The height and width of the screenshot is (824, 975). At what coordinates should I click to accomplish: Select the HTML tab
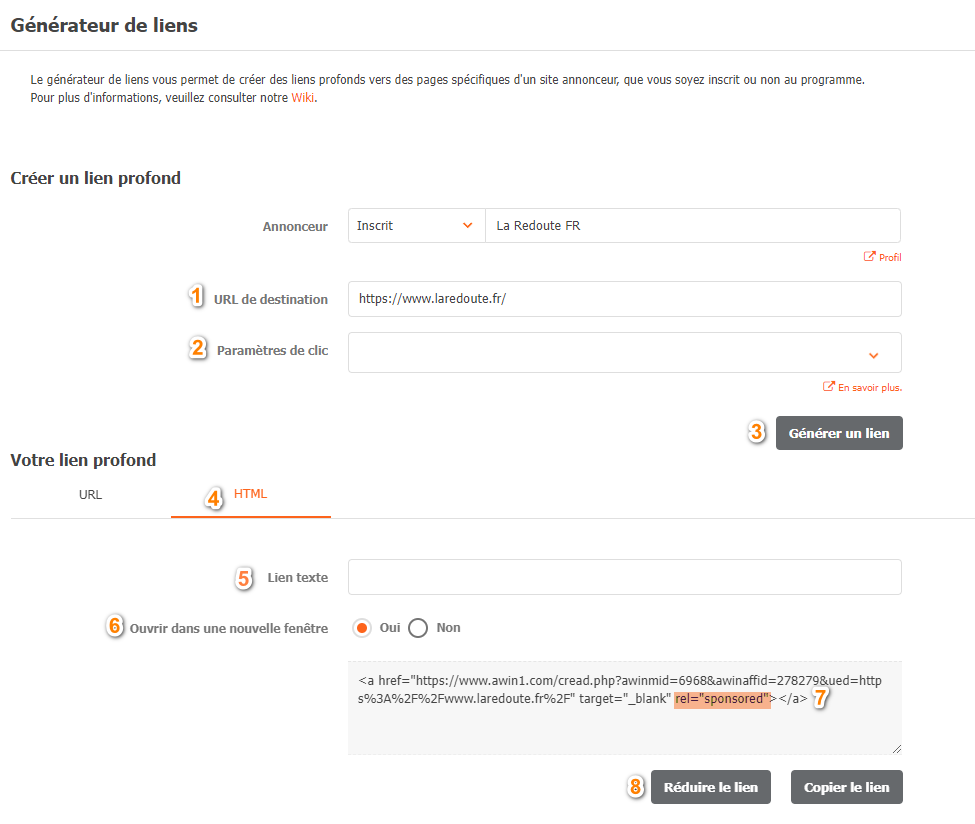(250, 494)
